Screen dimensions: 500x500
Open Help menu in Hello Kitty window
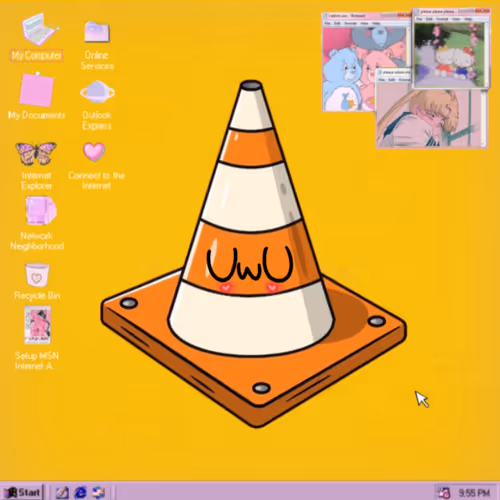click(468, 19)
